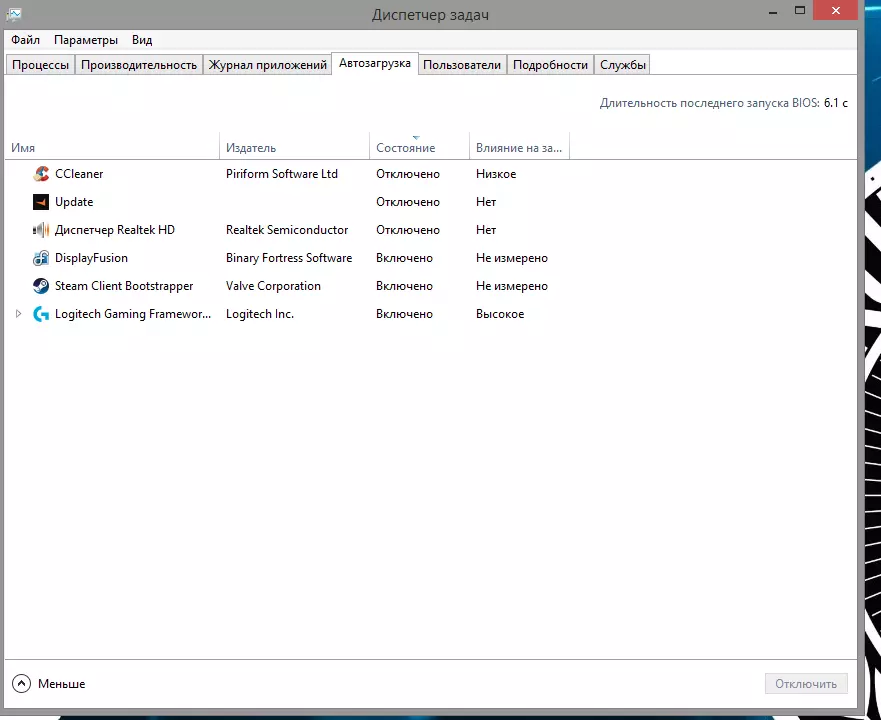The image size is (881, 720).
Task: Click the circled arrow next to Меньше
Action: [x=21, y=683]
